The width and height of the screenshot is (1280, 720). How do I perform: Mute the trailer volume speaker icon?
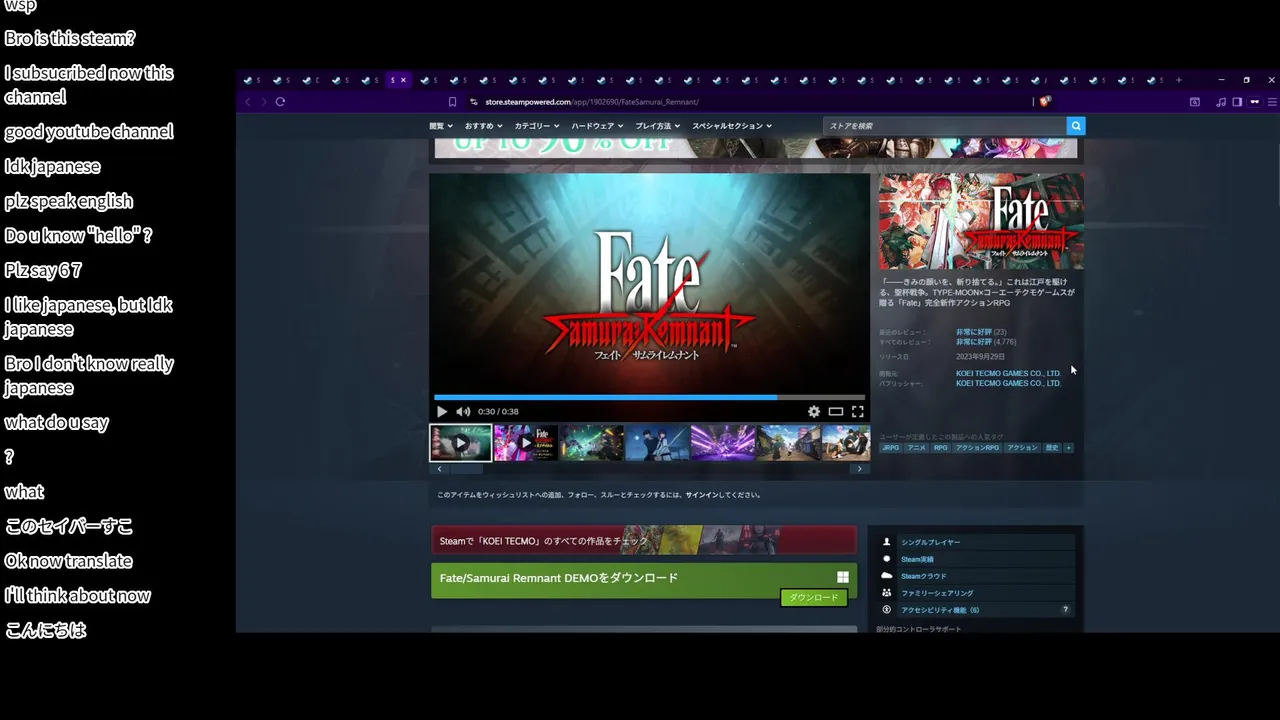463,412
